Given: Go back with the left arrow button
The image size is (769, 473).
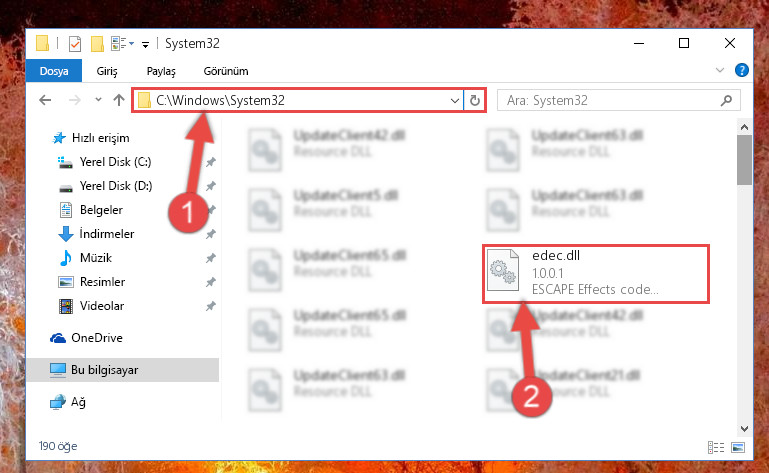Looking at the screenshot, I should point(45,101).
